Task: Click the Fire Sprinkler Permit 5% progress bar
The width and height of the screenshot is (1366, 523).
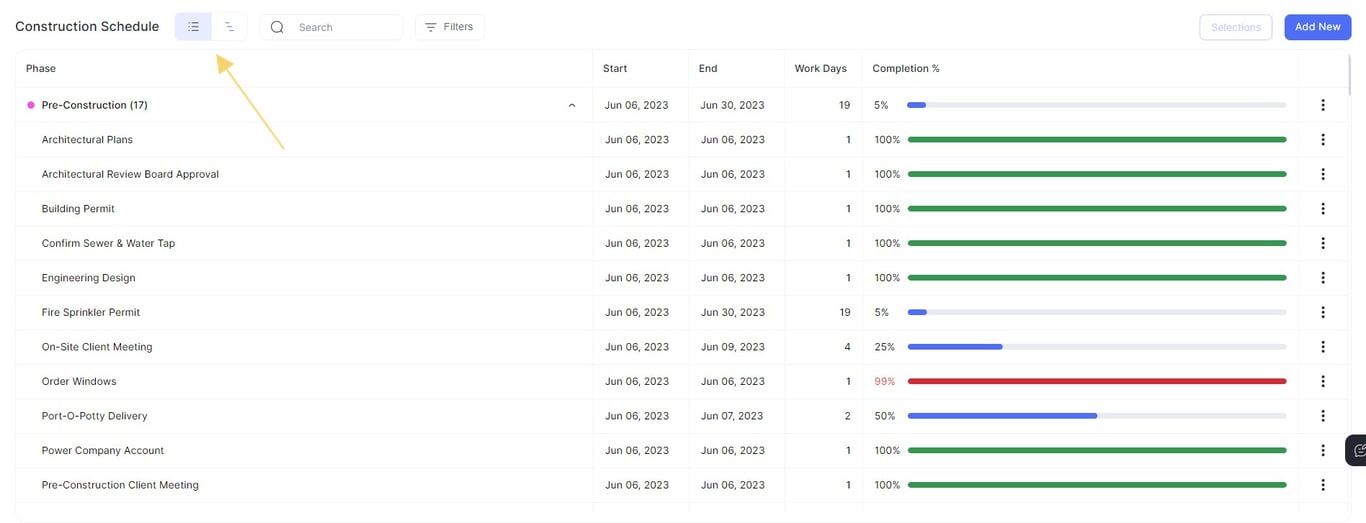Action: coord(1096,312)
